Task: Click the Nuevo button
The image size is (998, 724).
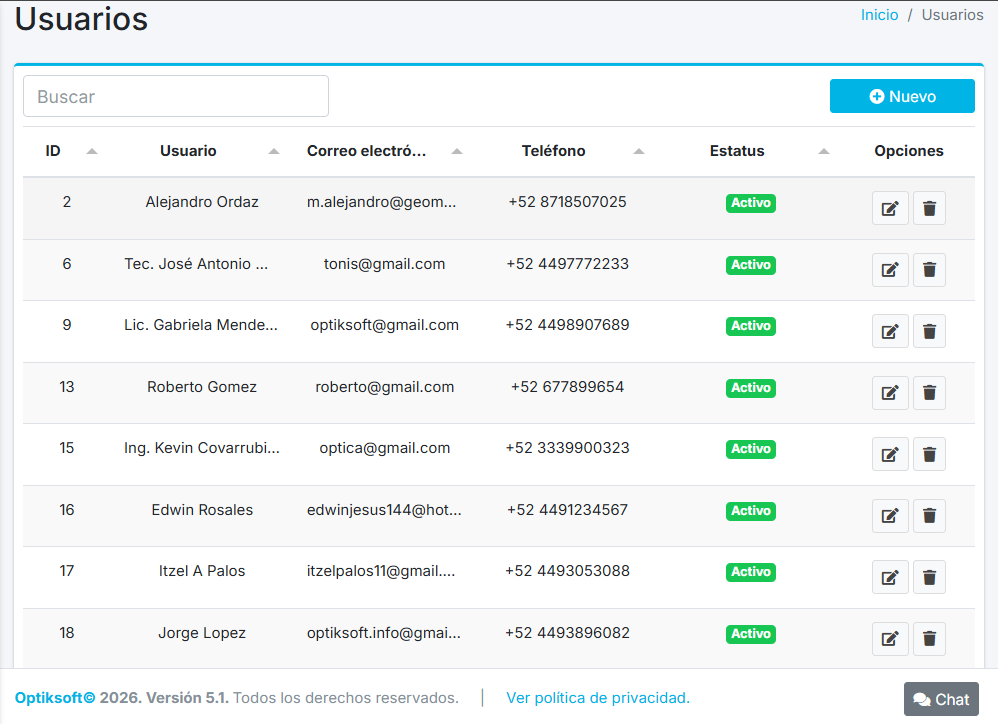Action: click(902, 96)
